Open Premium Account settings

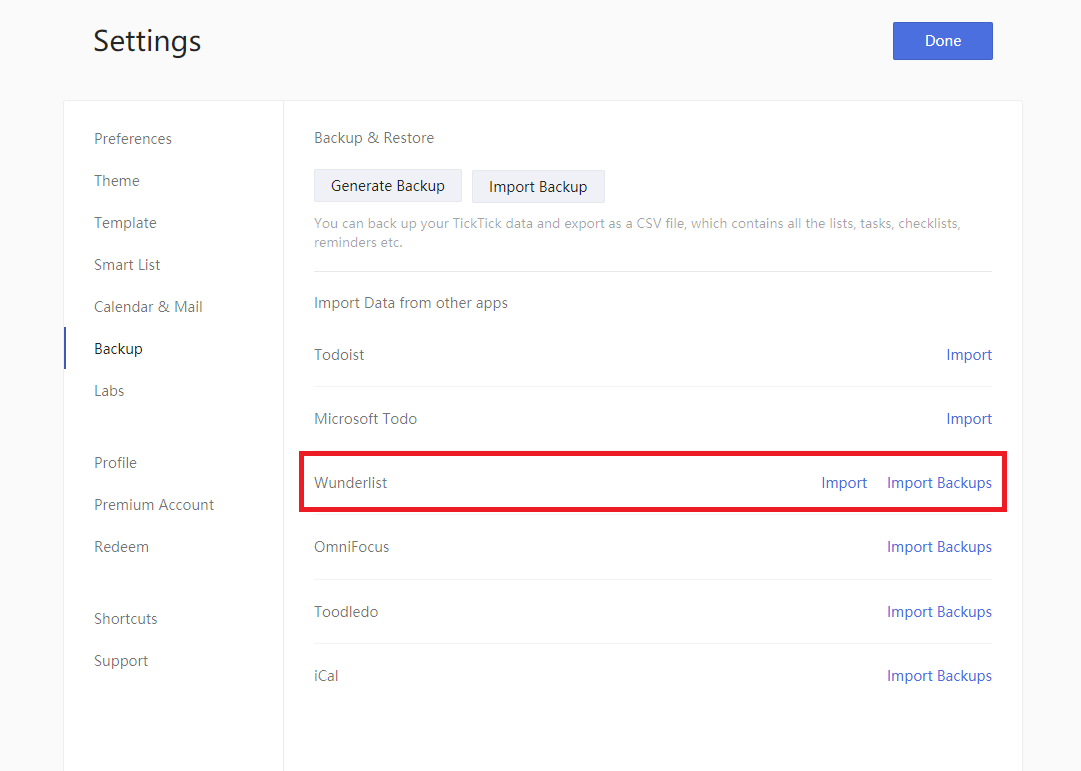154,505
